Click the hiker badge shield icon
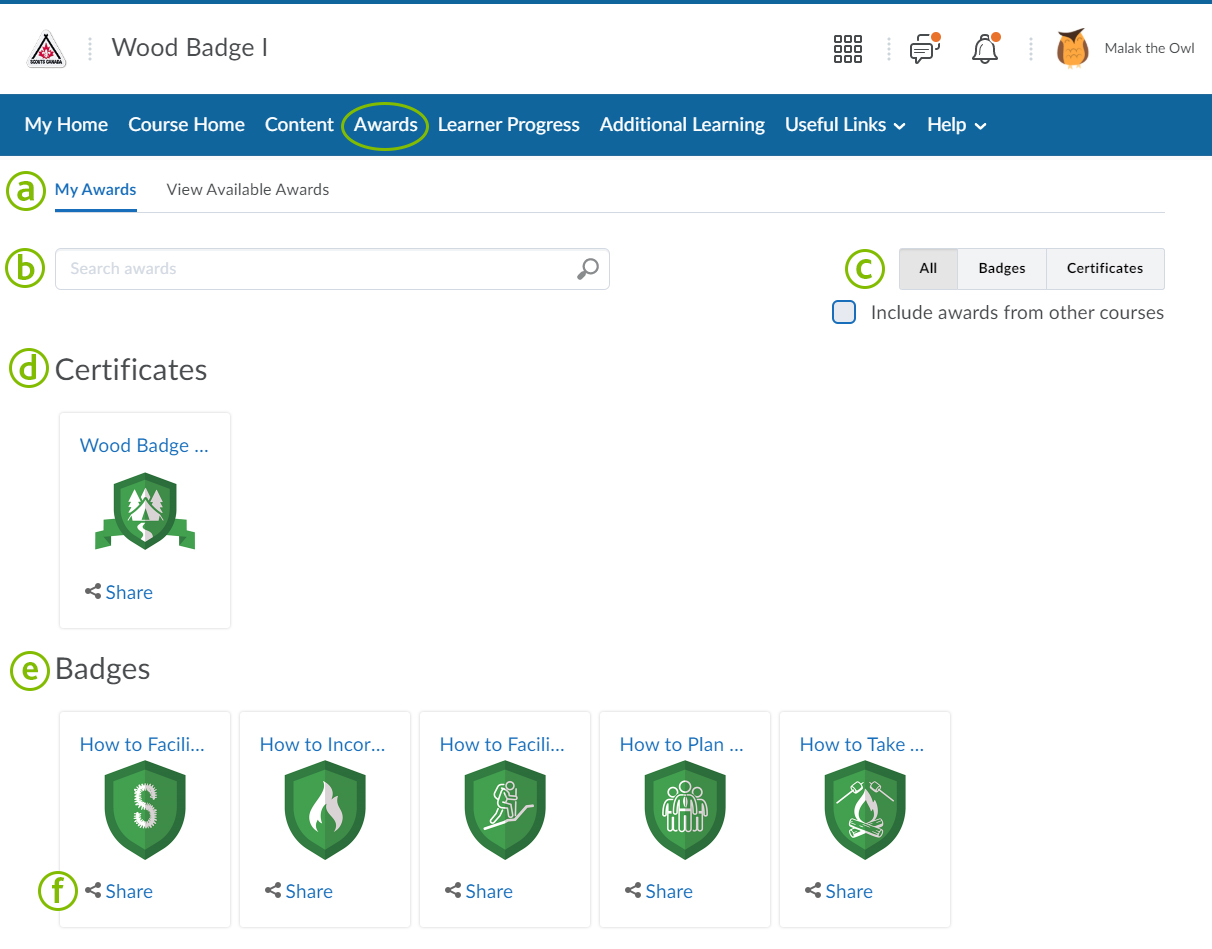Screen dimensions: 1212x949 (504, 809)
